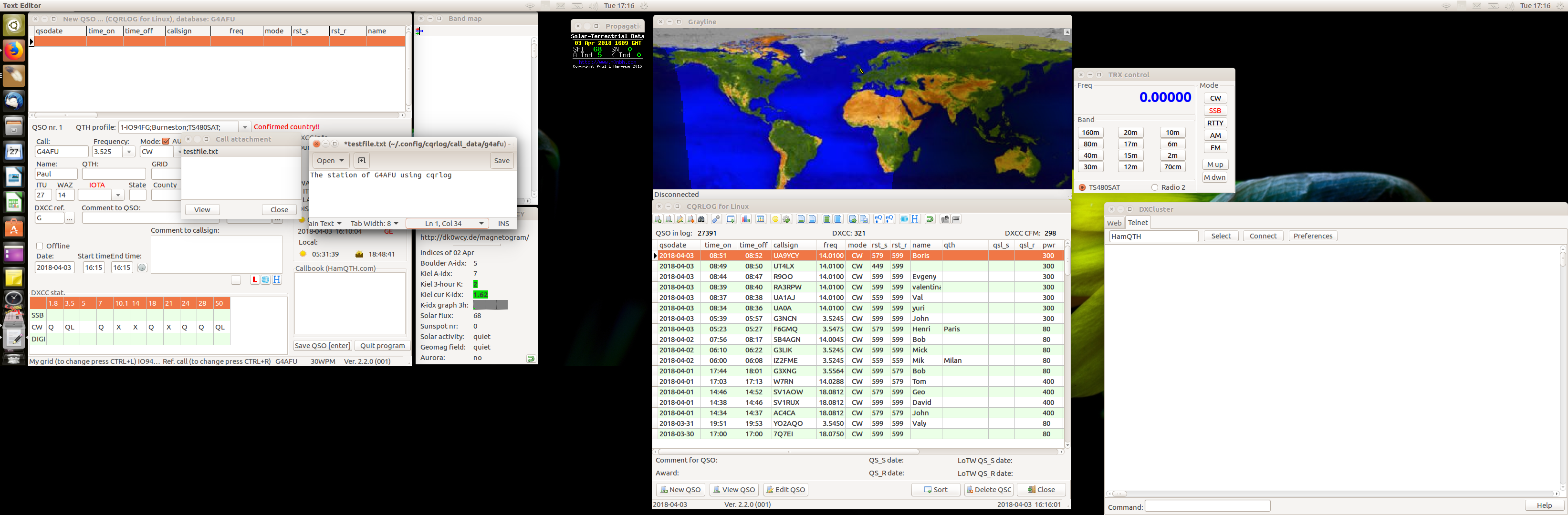This screenshot has width=1568, height=515.
Task: Click the DXCC ref ellipsis button
Action: (x=69, y=217)
